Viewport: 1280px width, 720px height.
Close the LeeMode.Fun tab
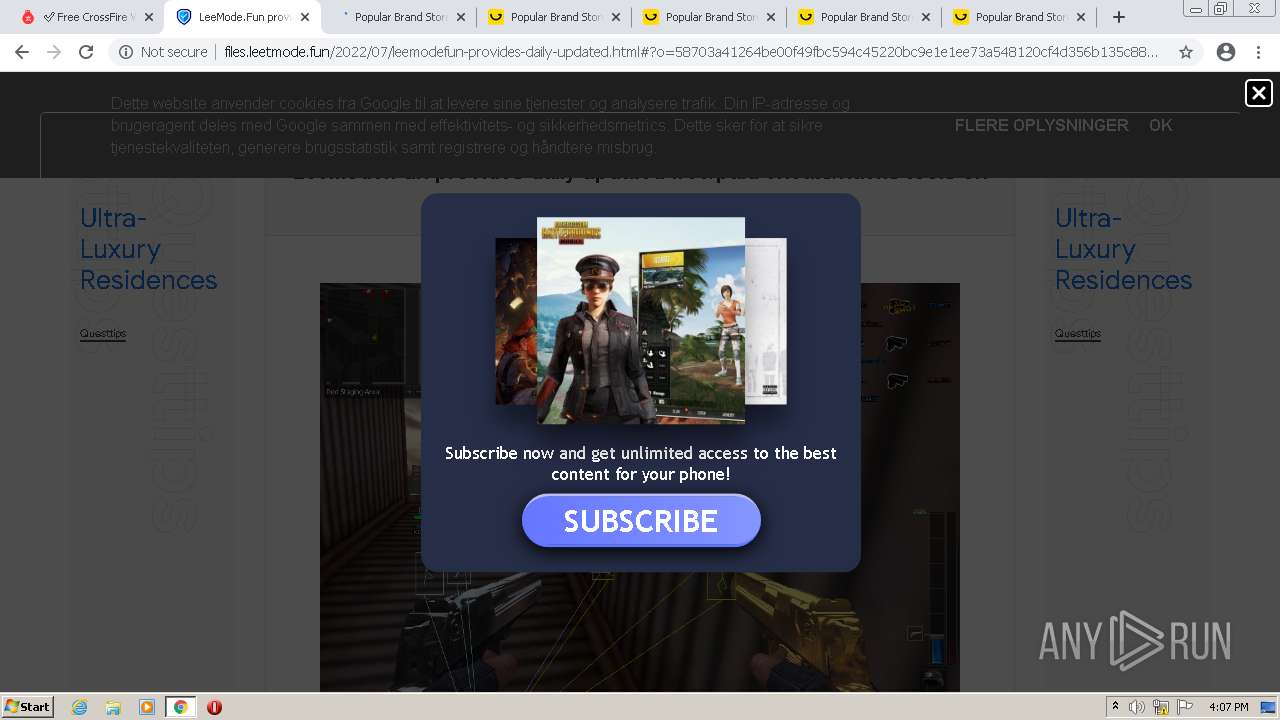(x=305, y=17)
